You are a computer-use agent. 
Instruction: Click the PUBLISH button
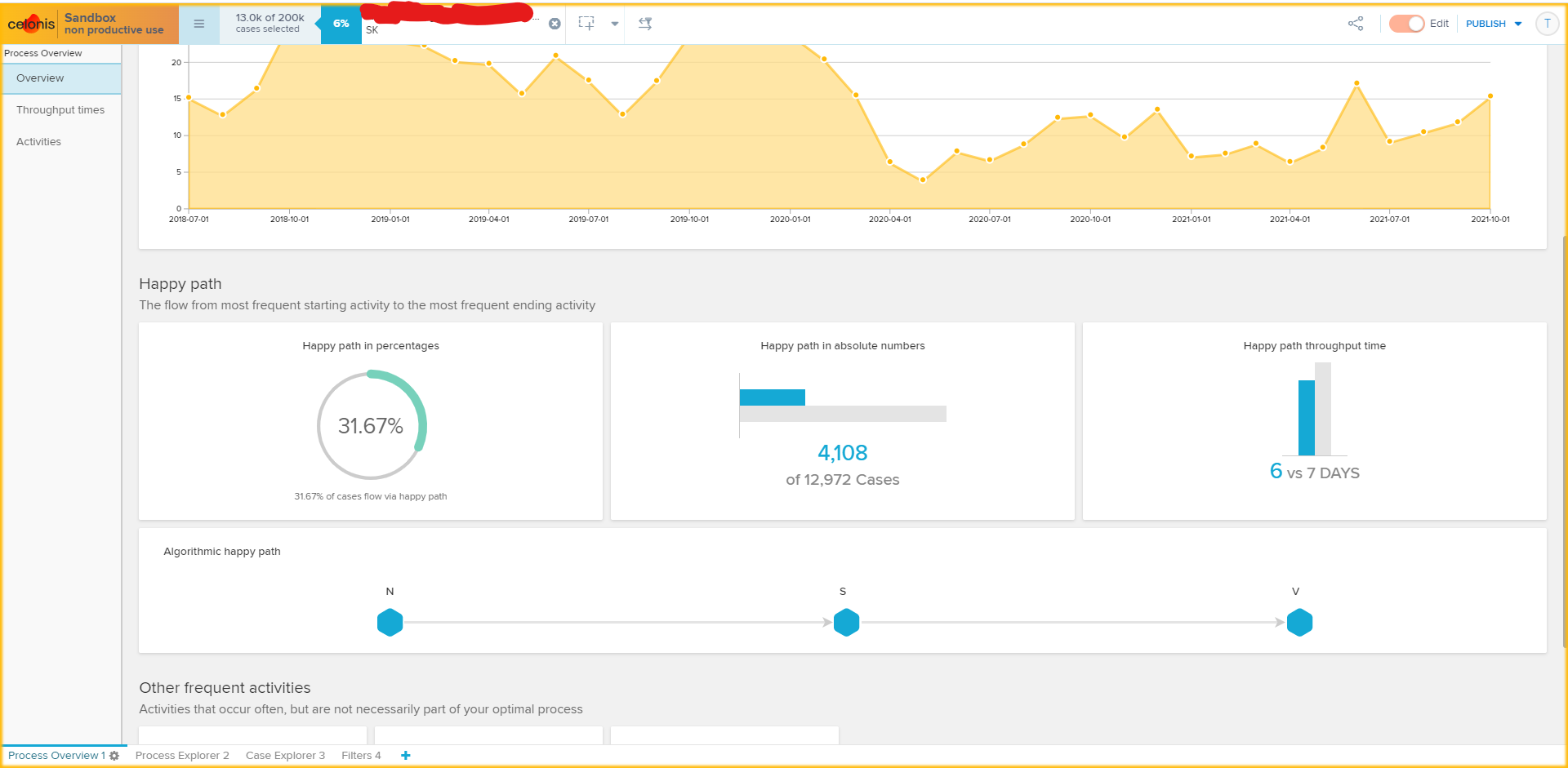[x=1486, y=24]
